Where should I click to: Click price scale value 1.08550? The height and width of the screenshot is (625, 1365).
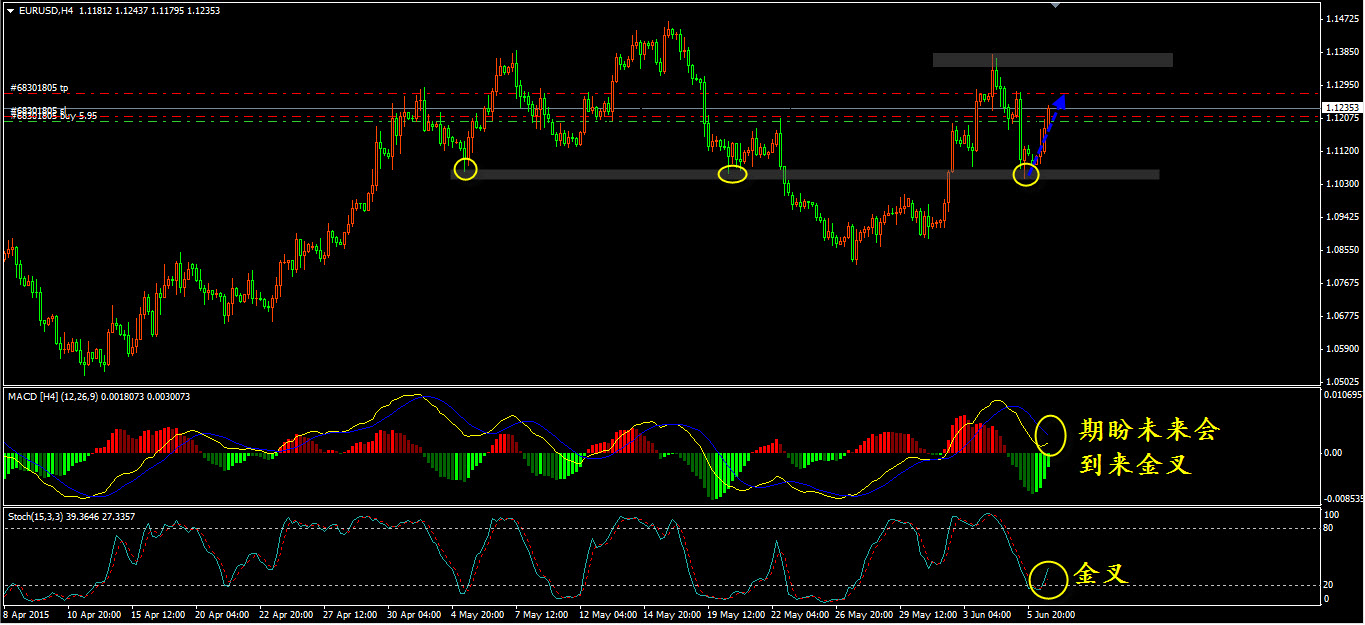[1342, 249]
